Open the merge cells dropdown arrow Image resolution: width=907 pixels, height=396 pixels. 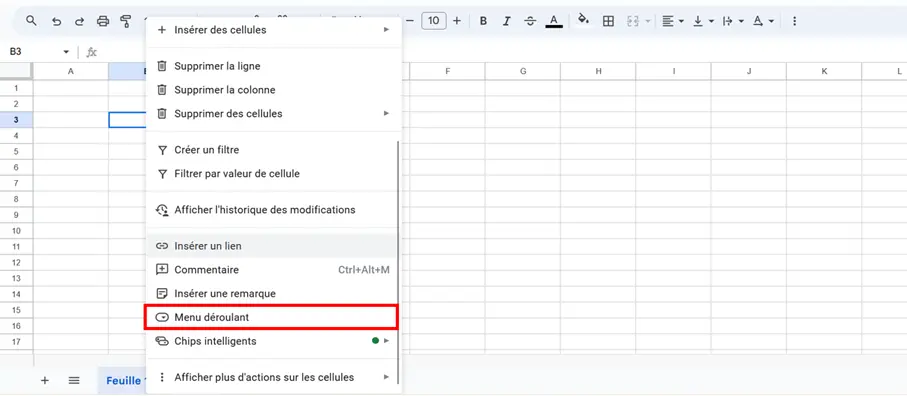point(648,21)
